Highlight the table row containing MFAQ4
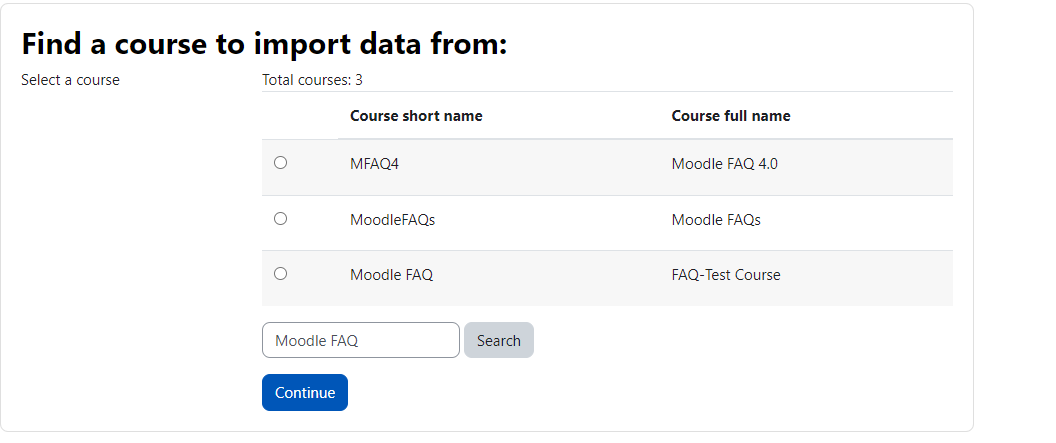Screen dimensions: 1056x443 (607, 168)
